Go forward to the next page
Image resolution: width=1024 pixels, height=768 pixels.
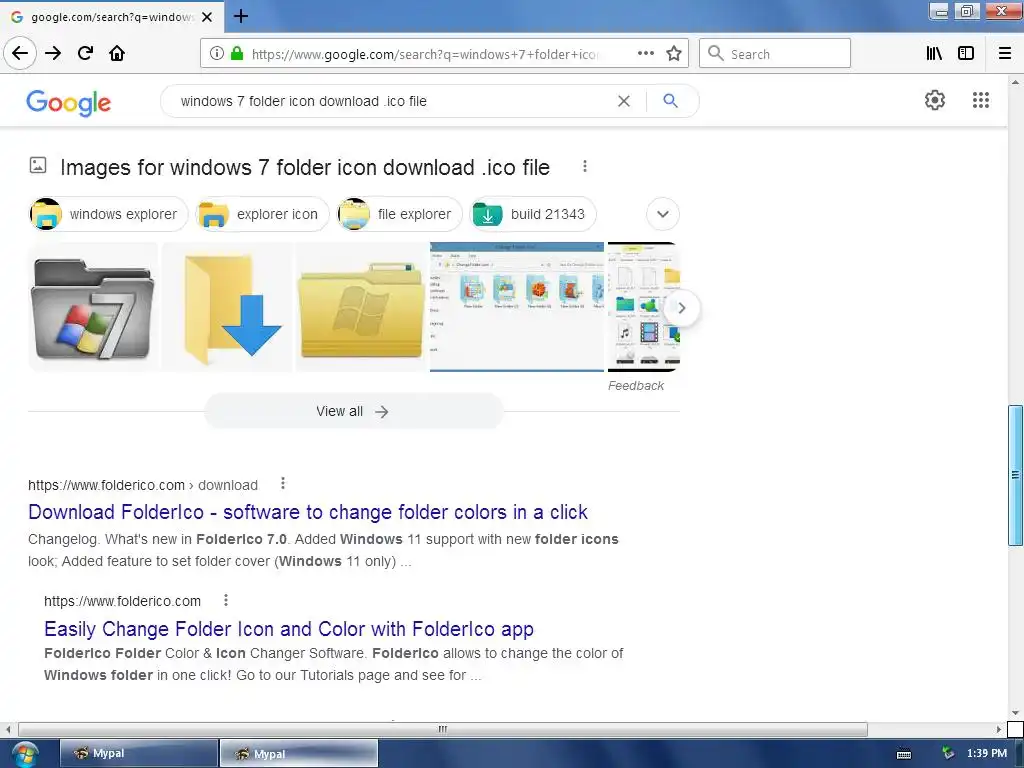pyautogui.click(x=53, y=53)
